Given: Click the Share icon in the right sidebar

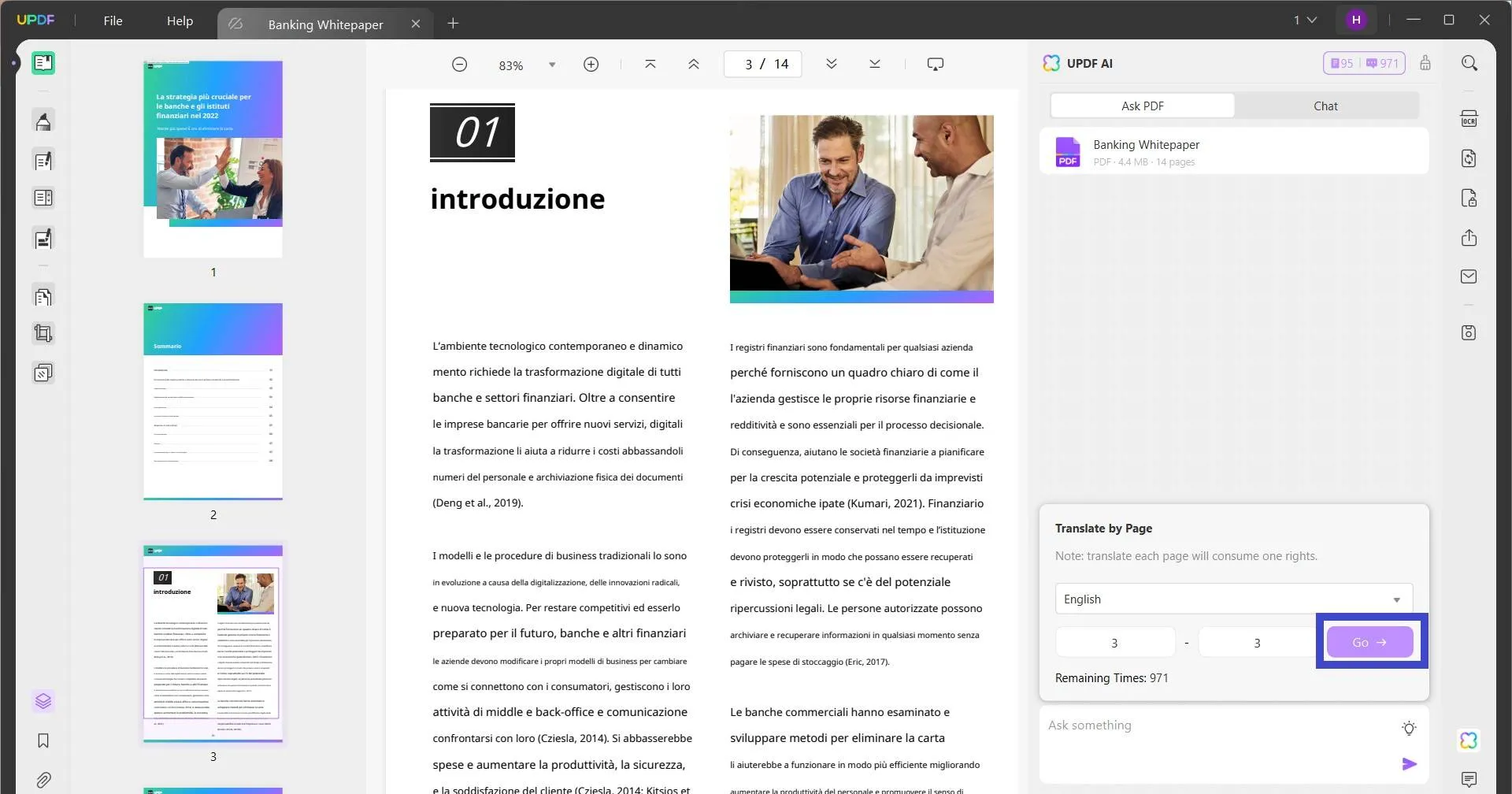Looking at the screenshot, I should click(x=1469, y=237).
